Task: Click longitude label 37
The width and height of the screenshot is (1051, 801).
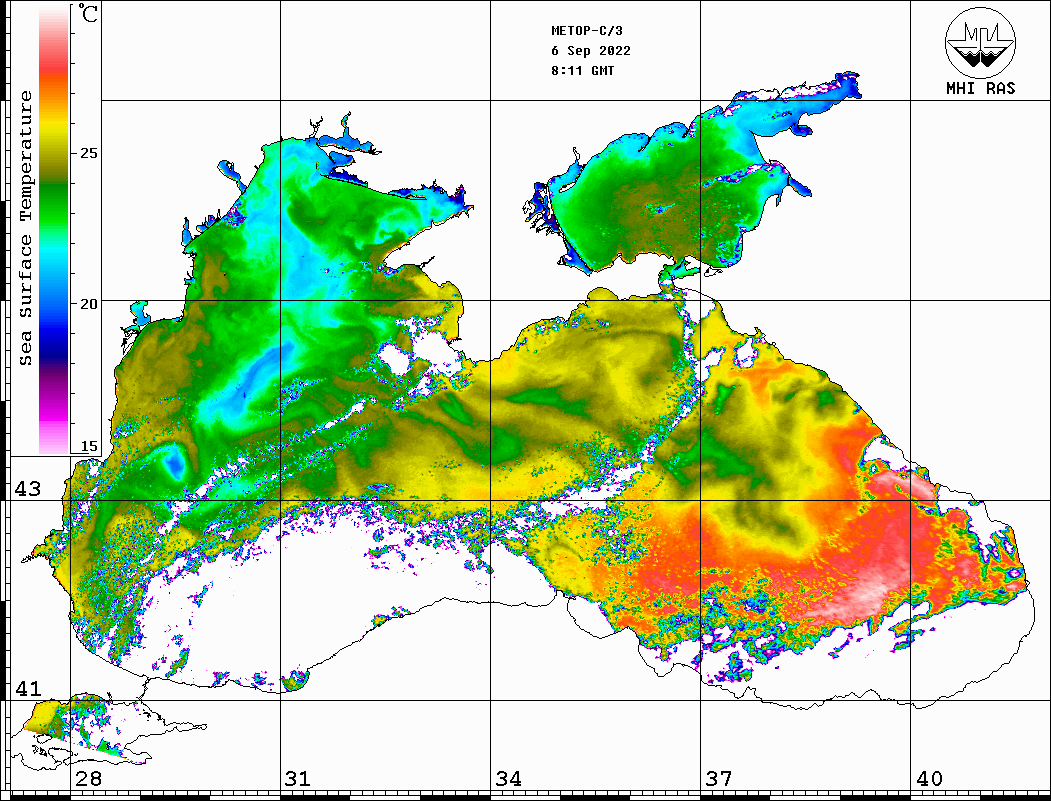Action: click(719, 779)
